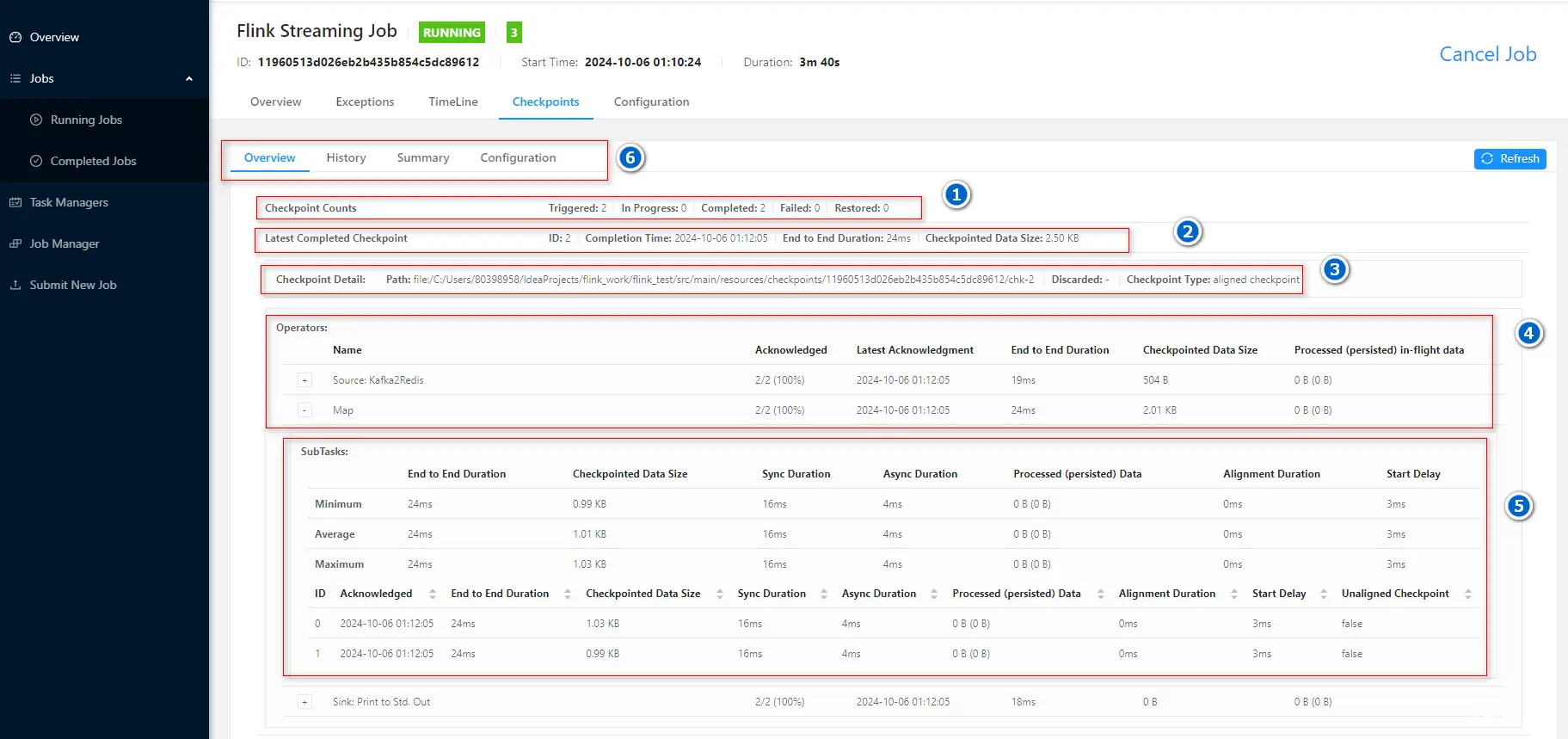Open job Configuration tab

pos(651,102)
